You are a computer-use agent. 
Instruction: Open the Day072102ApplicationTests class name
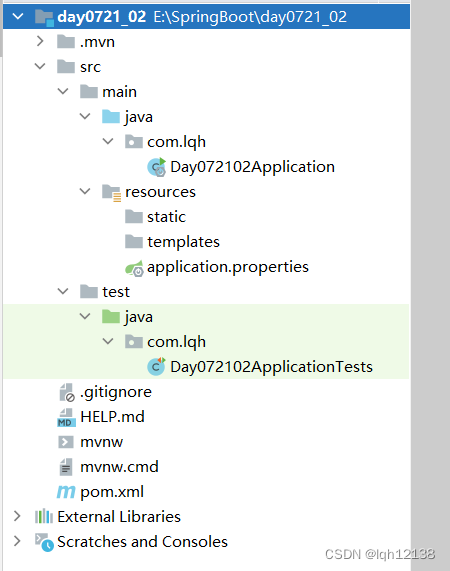[271, 367]
